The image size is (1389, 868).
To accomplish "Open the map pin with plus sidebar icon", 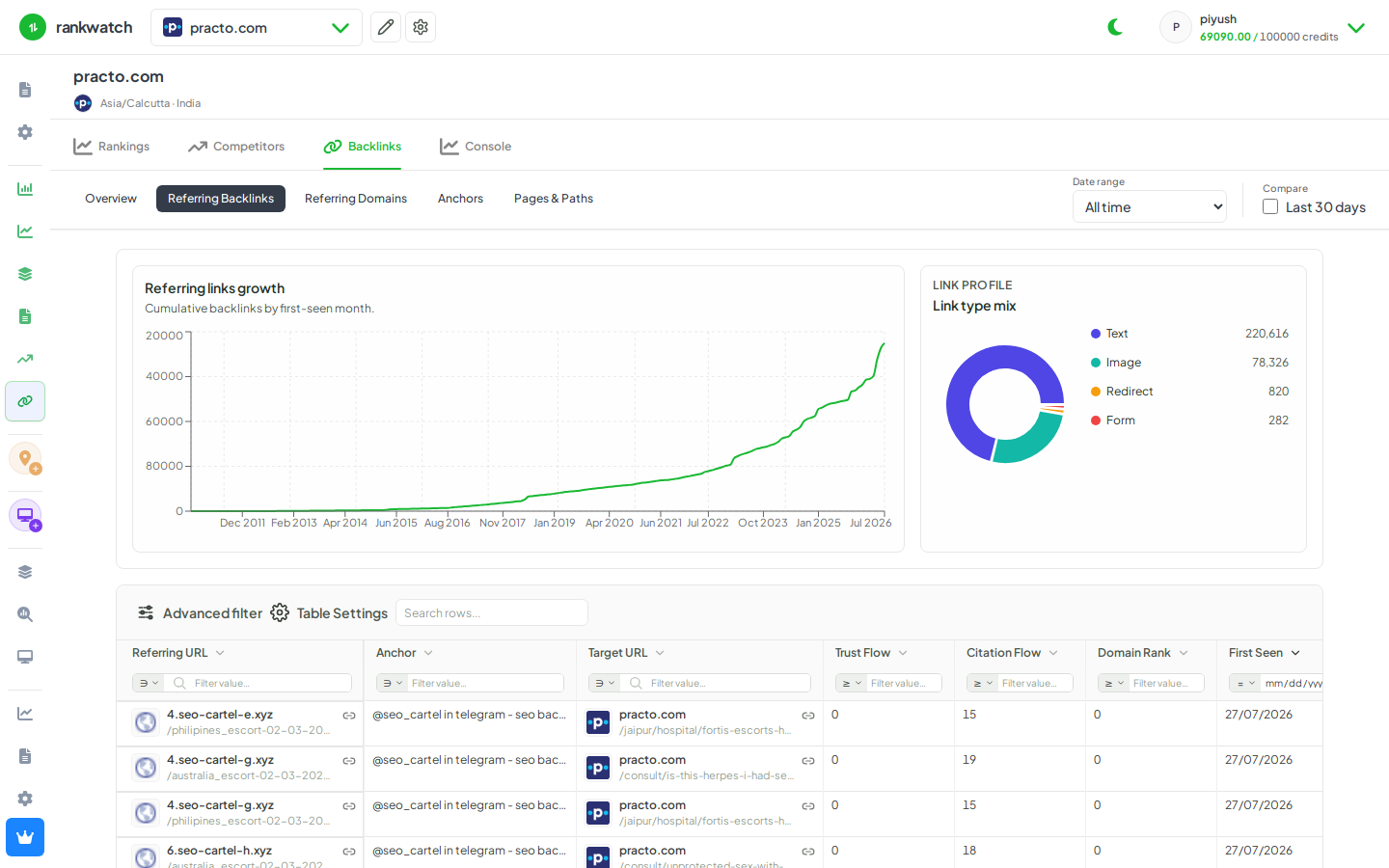I will coord(25,458).
